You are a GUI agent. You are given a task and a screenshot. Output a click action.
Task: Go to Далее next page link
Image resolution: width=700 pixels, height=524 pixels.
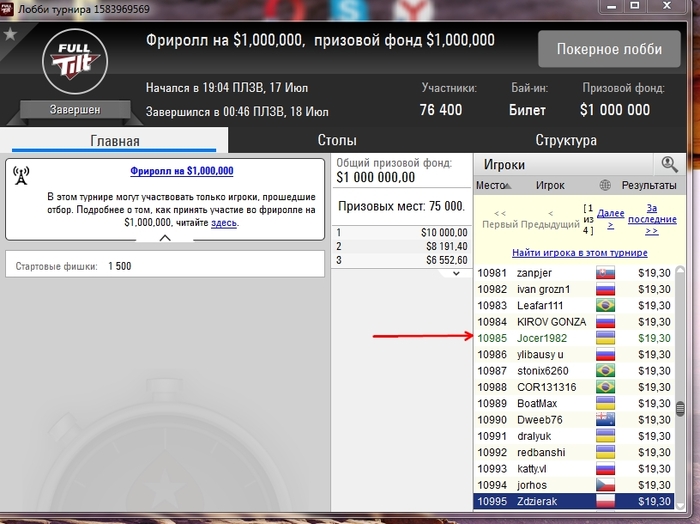click(x=610, y=219)
